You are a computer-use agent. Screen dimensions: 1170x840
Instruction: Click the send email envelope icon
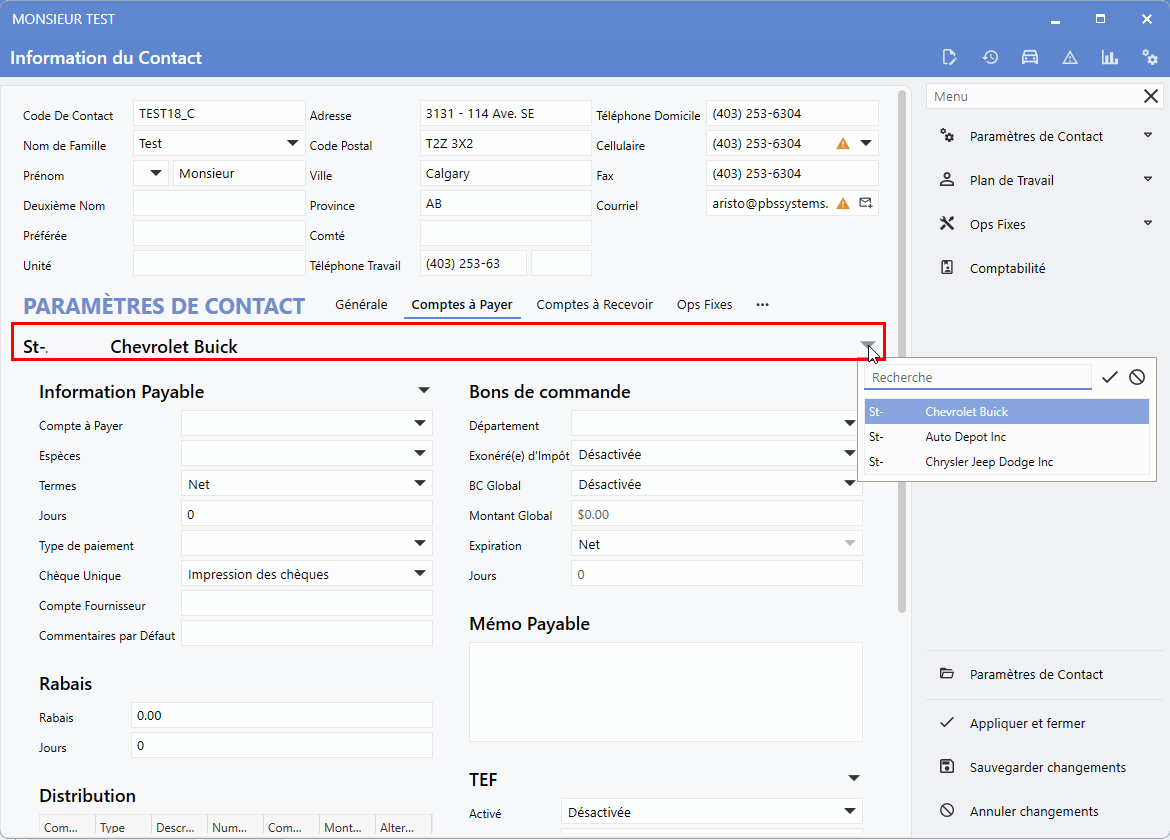[866, 203]
